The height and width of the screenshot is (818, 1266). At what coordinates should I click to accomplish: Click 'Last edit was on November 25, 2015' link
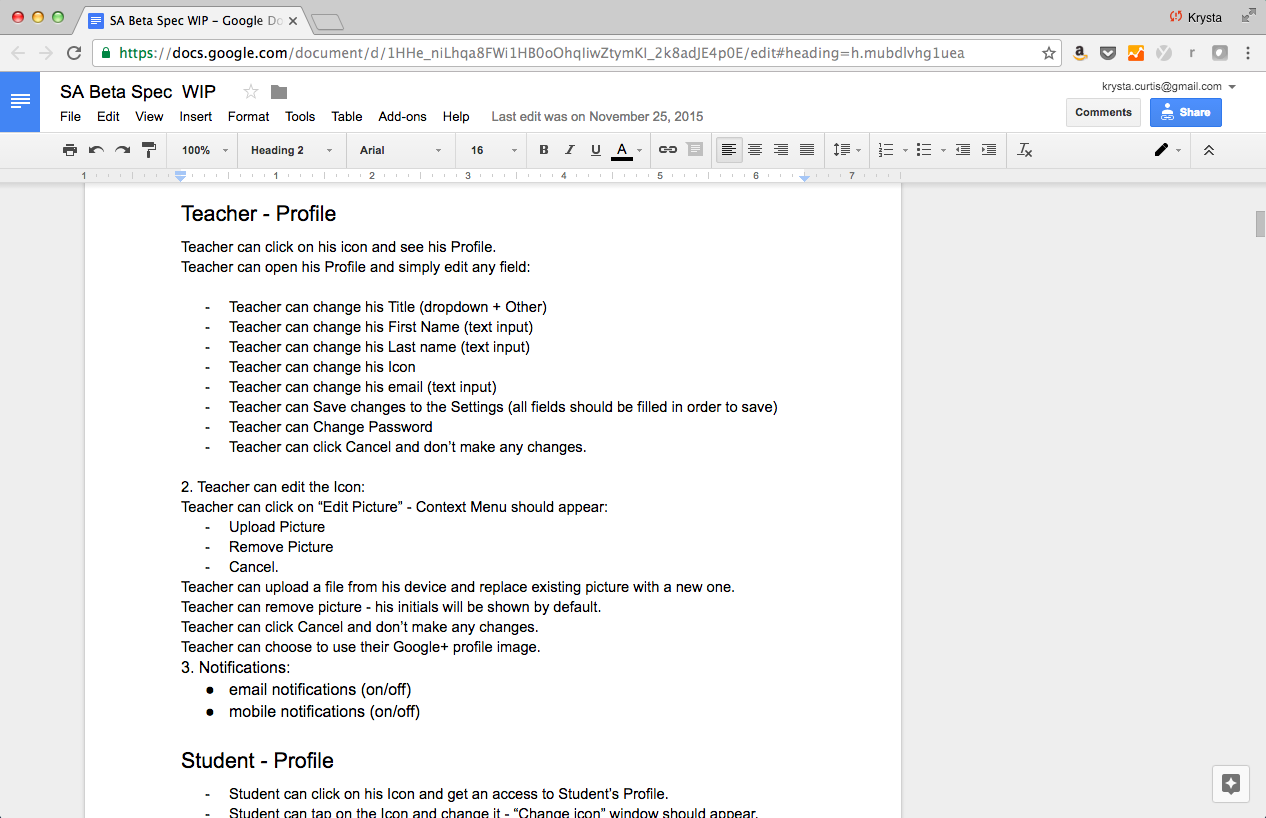(597, 116)
